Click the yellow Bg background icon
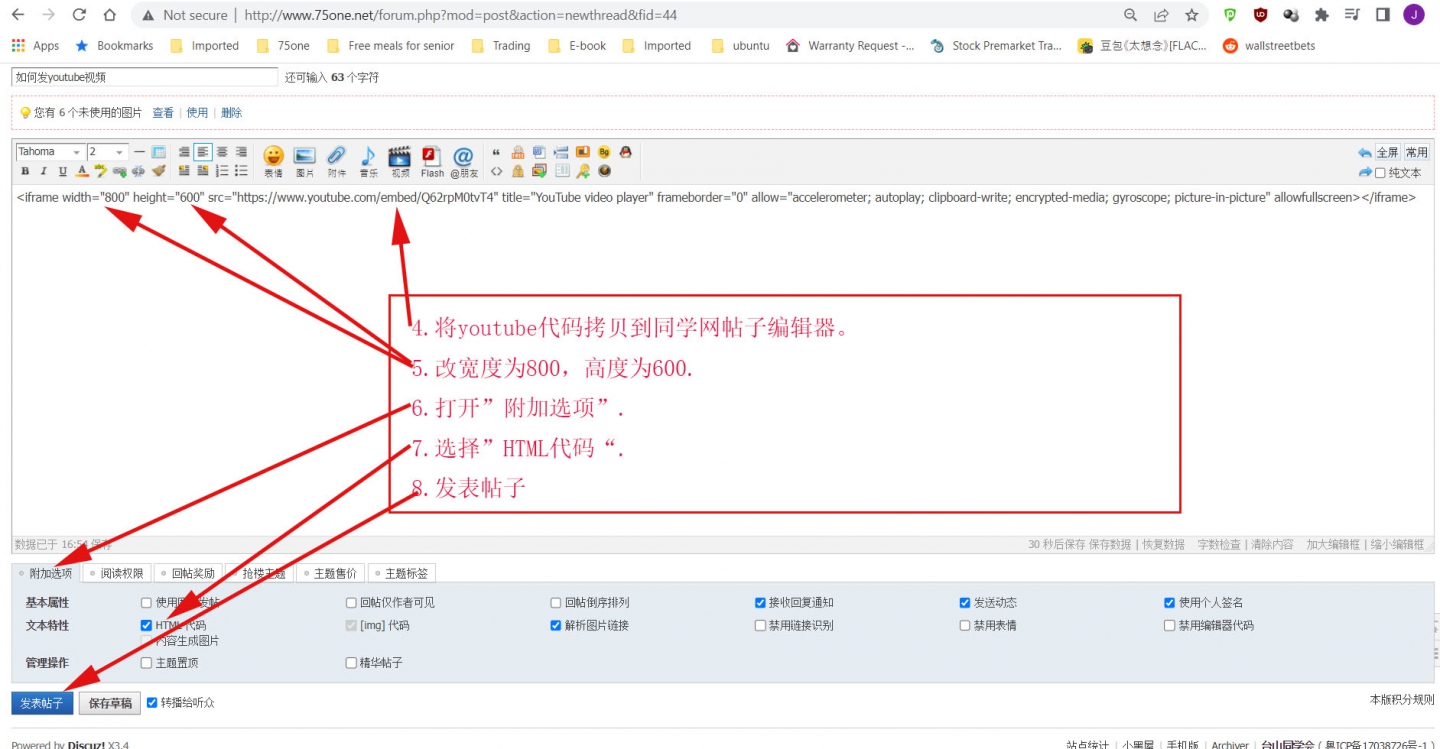Viewport: 1440px width, 749px height. click(604, 152)
